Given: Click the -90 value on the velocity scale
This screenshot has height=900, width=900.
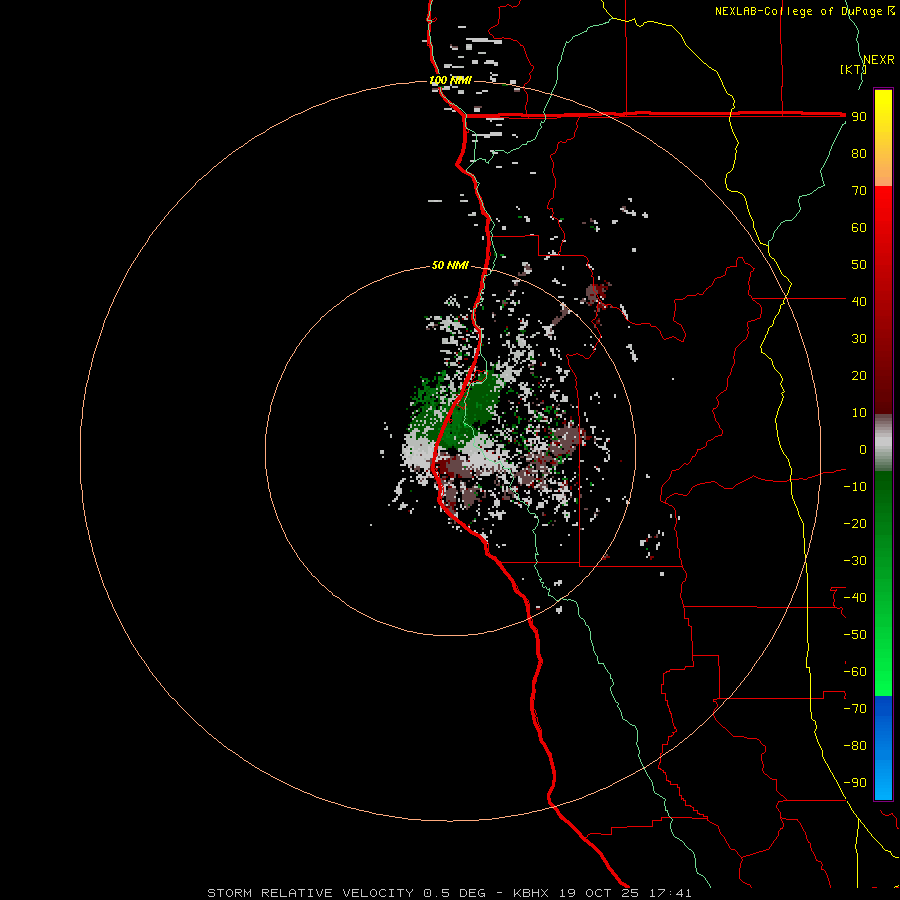Looking at the screenshot, I should click(x=855, y=782).
